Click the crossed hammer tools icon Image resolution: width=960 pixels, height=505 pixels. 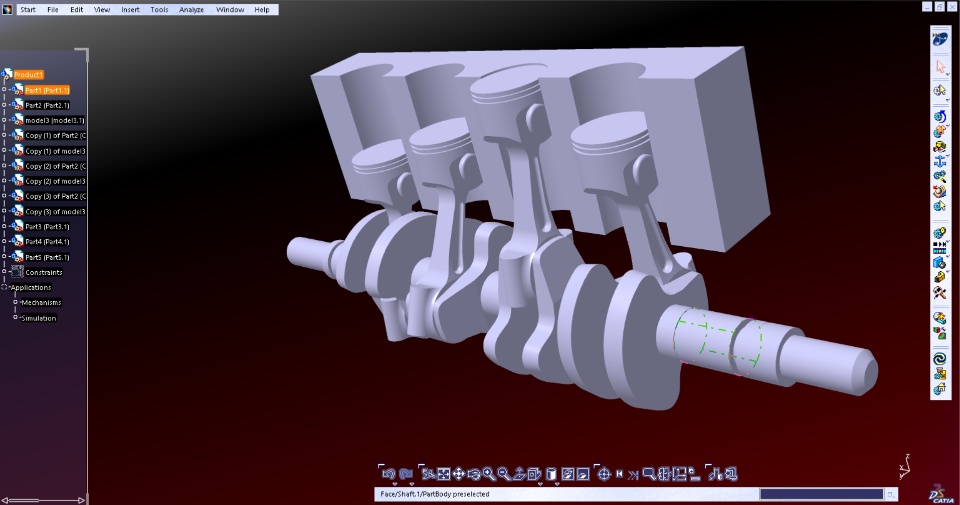point(940,293)
